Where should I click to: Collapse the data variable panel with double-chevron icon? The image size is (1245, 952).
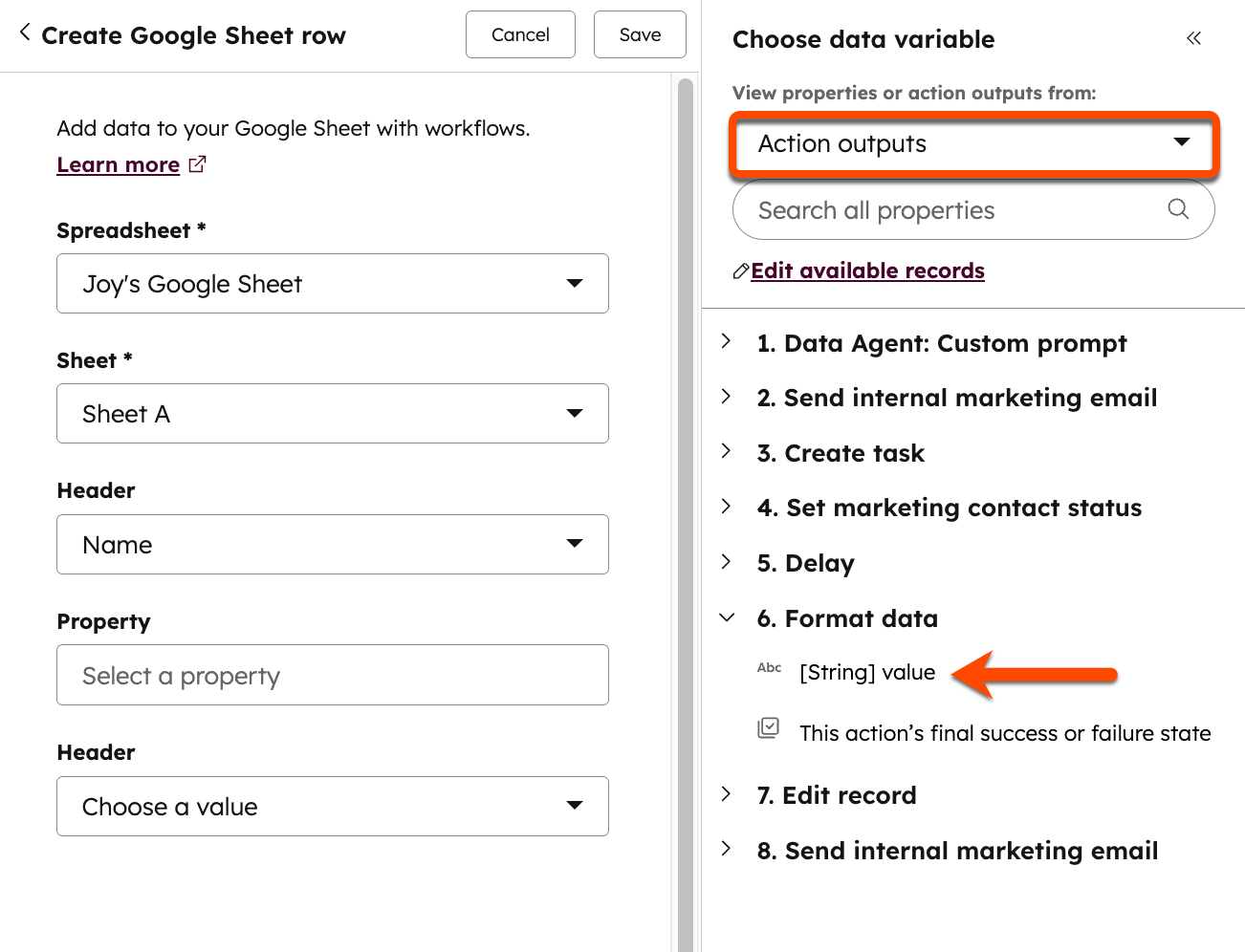[x=1193, y=38]
